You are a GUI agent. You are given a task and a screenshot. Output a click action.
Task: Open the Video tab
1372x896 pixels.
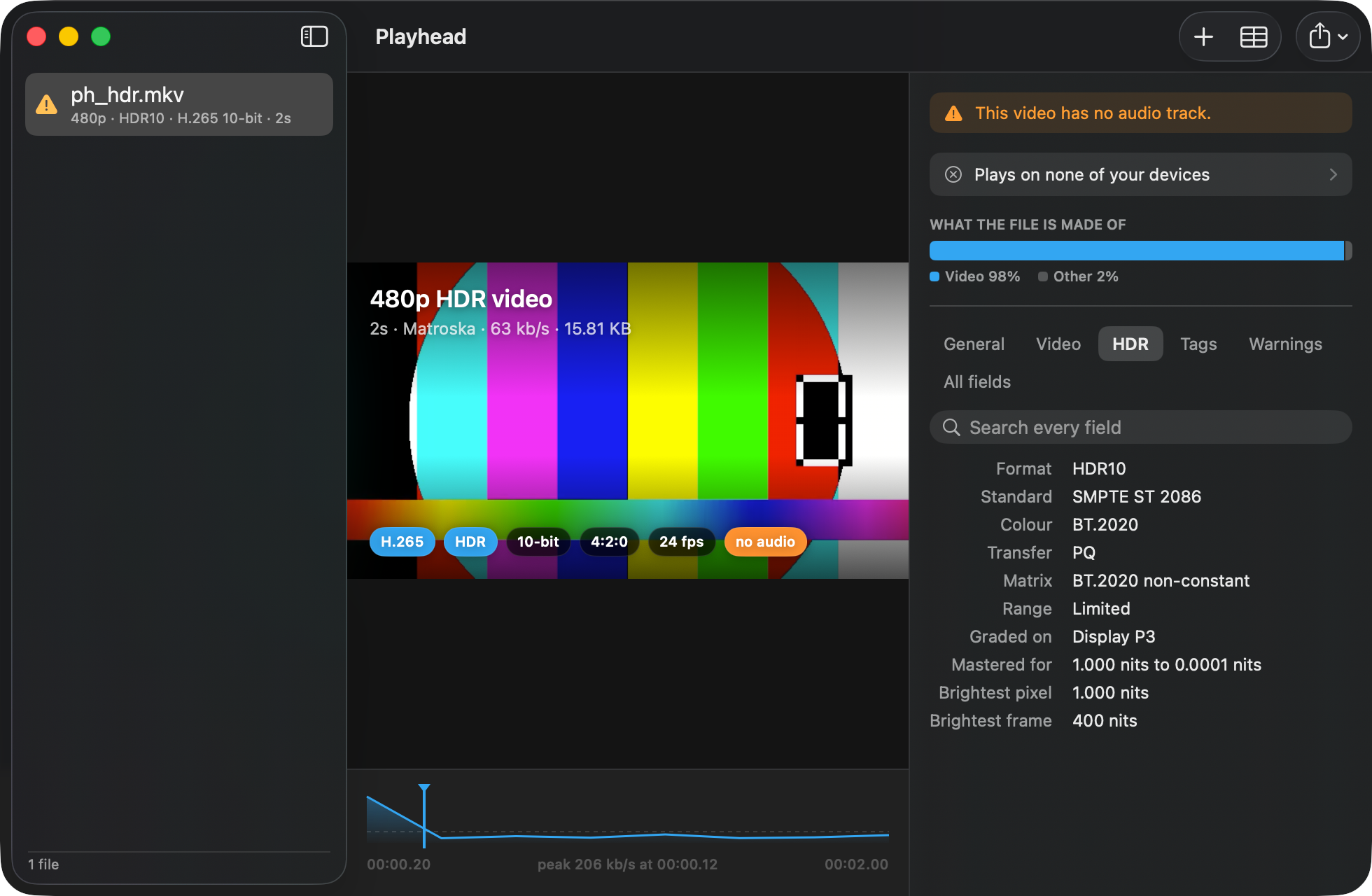click(1058, 344)
